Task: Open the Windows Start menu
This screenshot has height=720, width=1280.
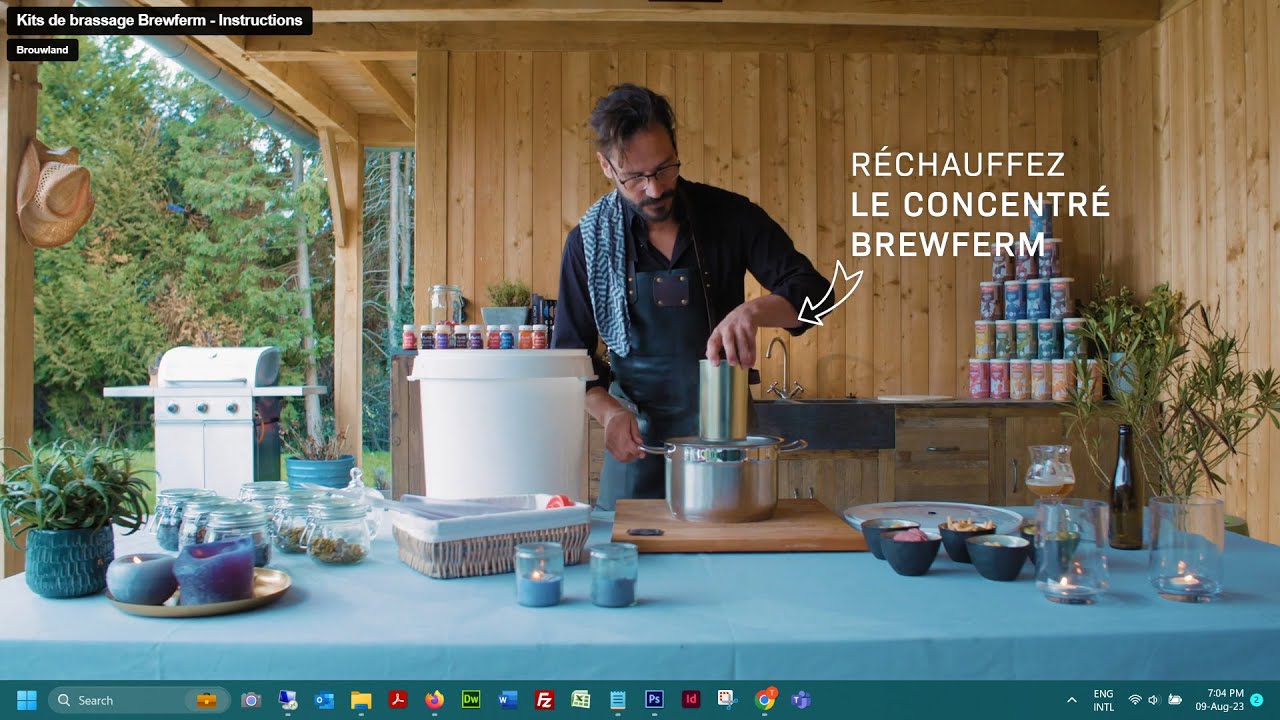Action: point(27,700)
